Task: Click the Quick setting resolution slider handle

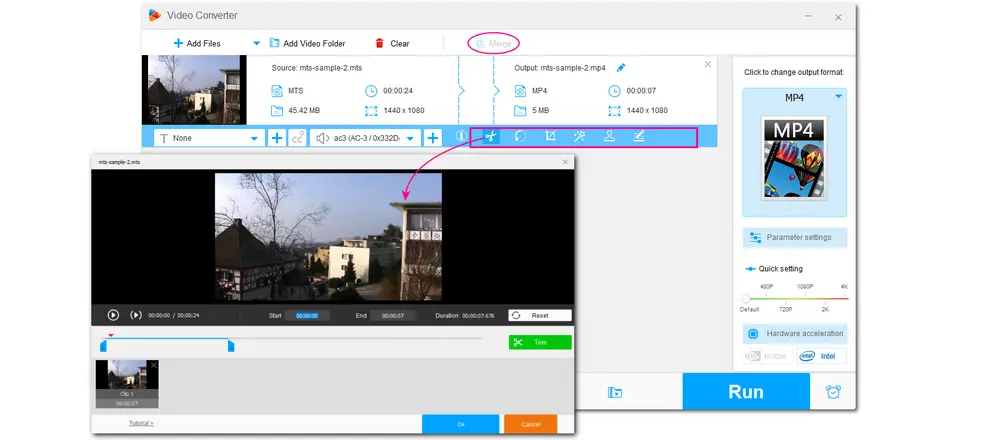Action: pos(746,298)
